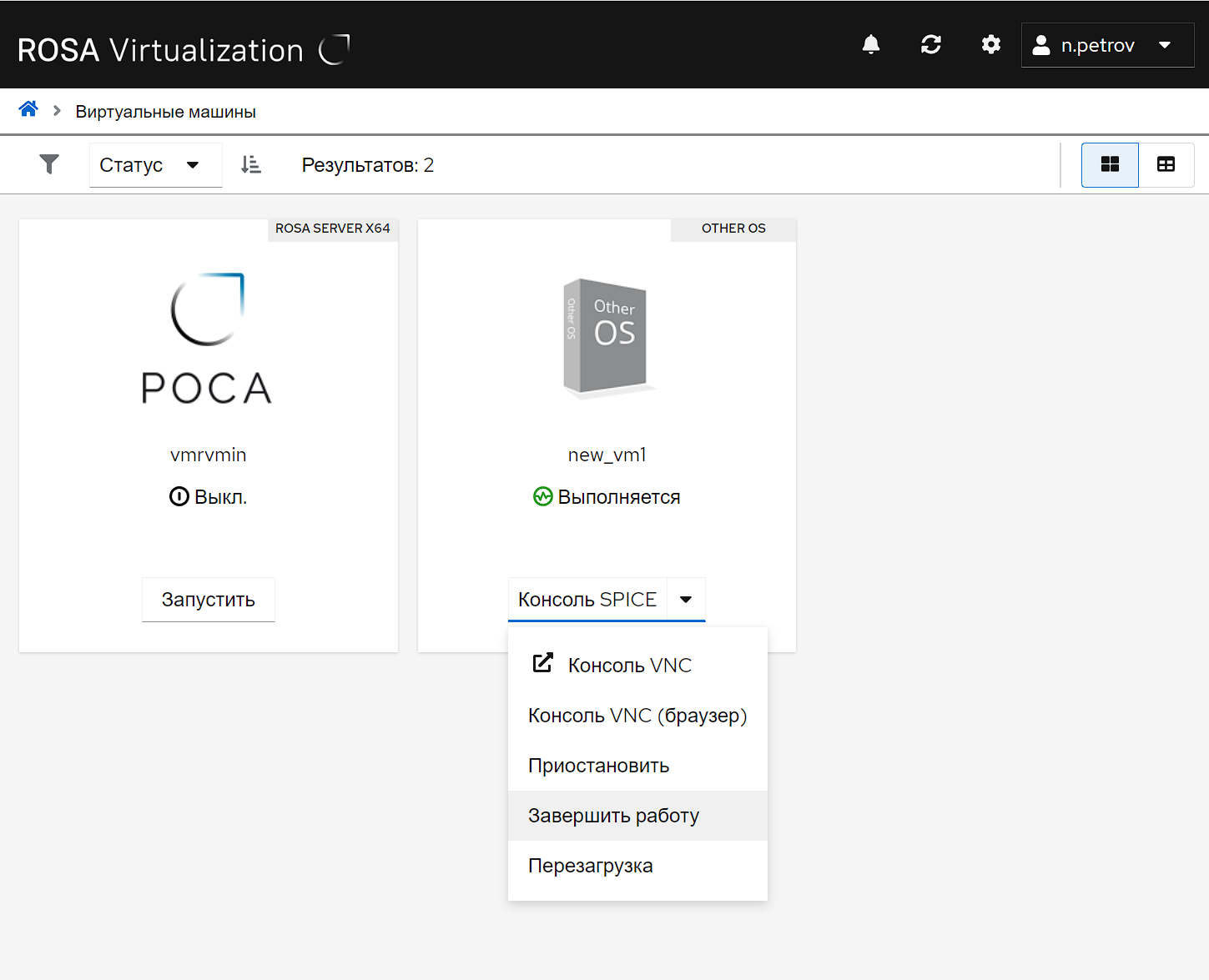Collapse the Консоль SPICE dropdown arrow
The image size is (1209, 980).
686,600
